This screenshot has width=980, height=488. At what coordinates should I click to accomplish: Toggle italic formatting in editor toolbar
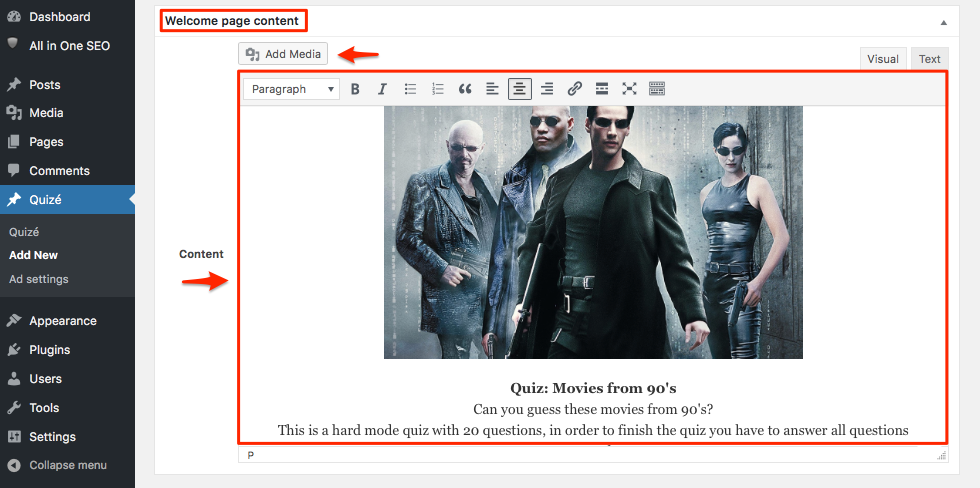382,89
